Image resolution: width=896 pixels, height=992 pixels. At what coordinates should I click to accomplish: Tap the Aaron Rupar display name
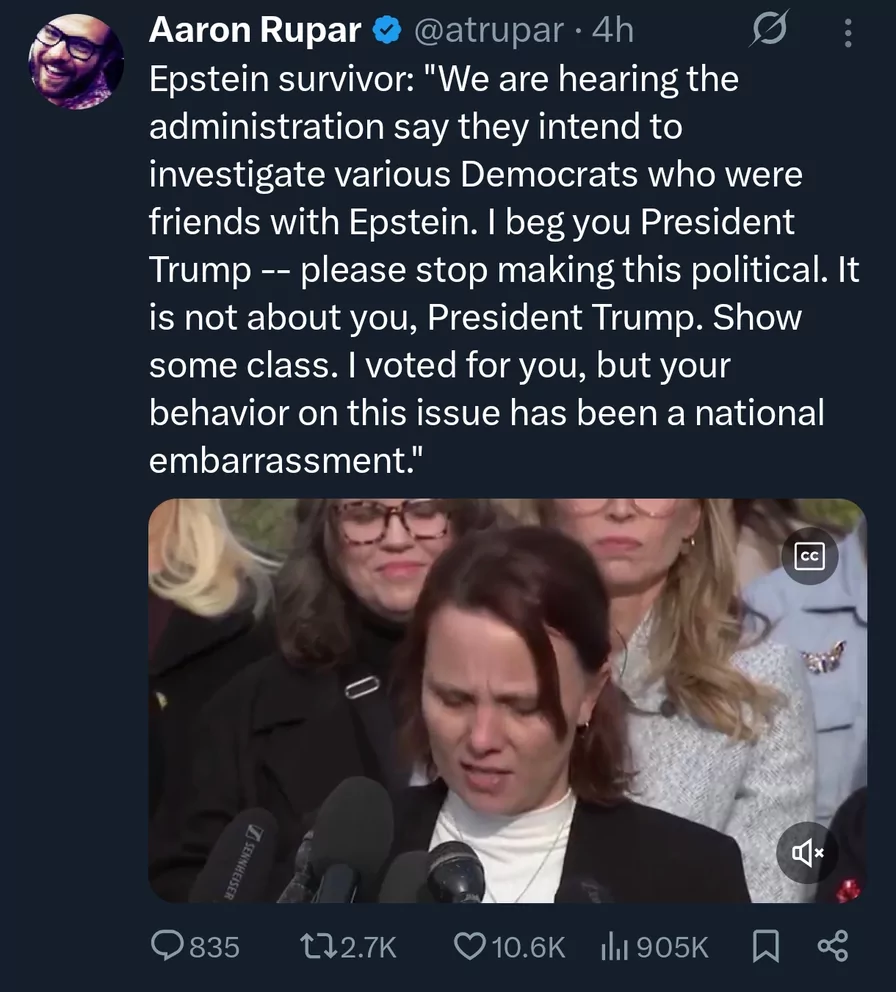tap(254, 31)
